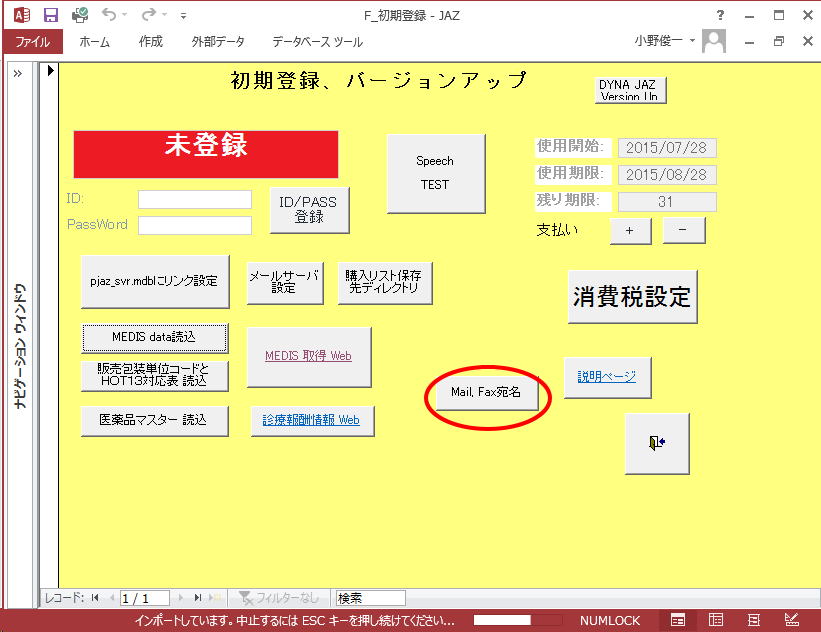The height and width of the screenshot is (632, 821).
Task: Click the 医薬品マスター 読込 button
Action: [154, 420]
